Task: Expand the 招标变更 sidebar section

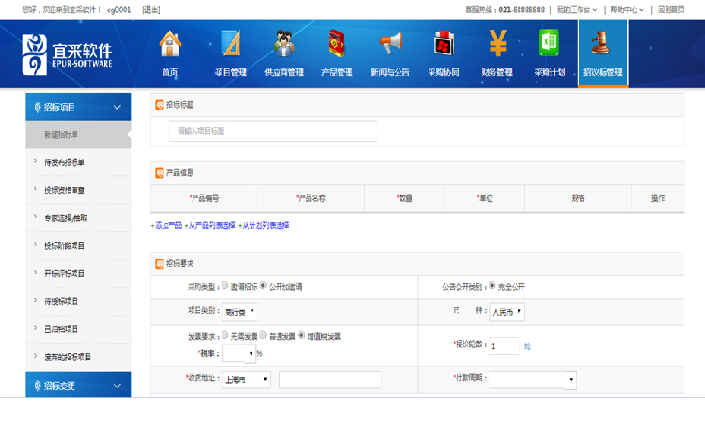Action: (78, 384)
